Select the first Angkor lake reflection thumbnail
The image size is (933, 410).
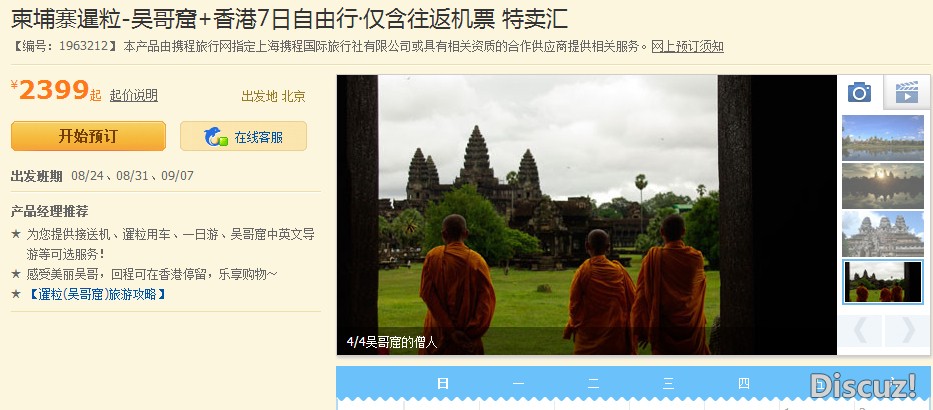[883, 138]
